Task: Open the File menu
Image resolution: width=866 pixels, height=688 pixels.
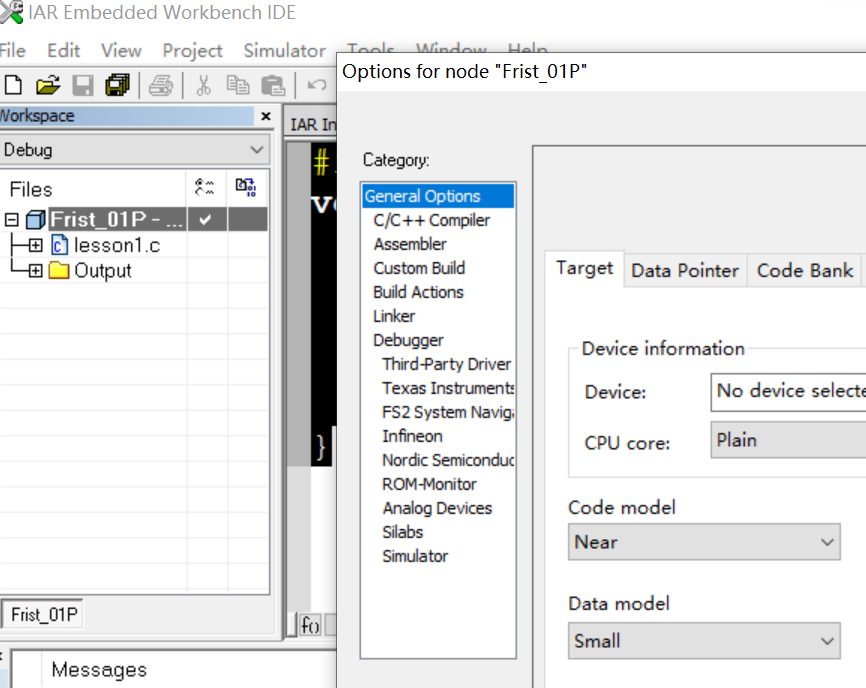Action: (x=13, y=51)
